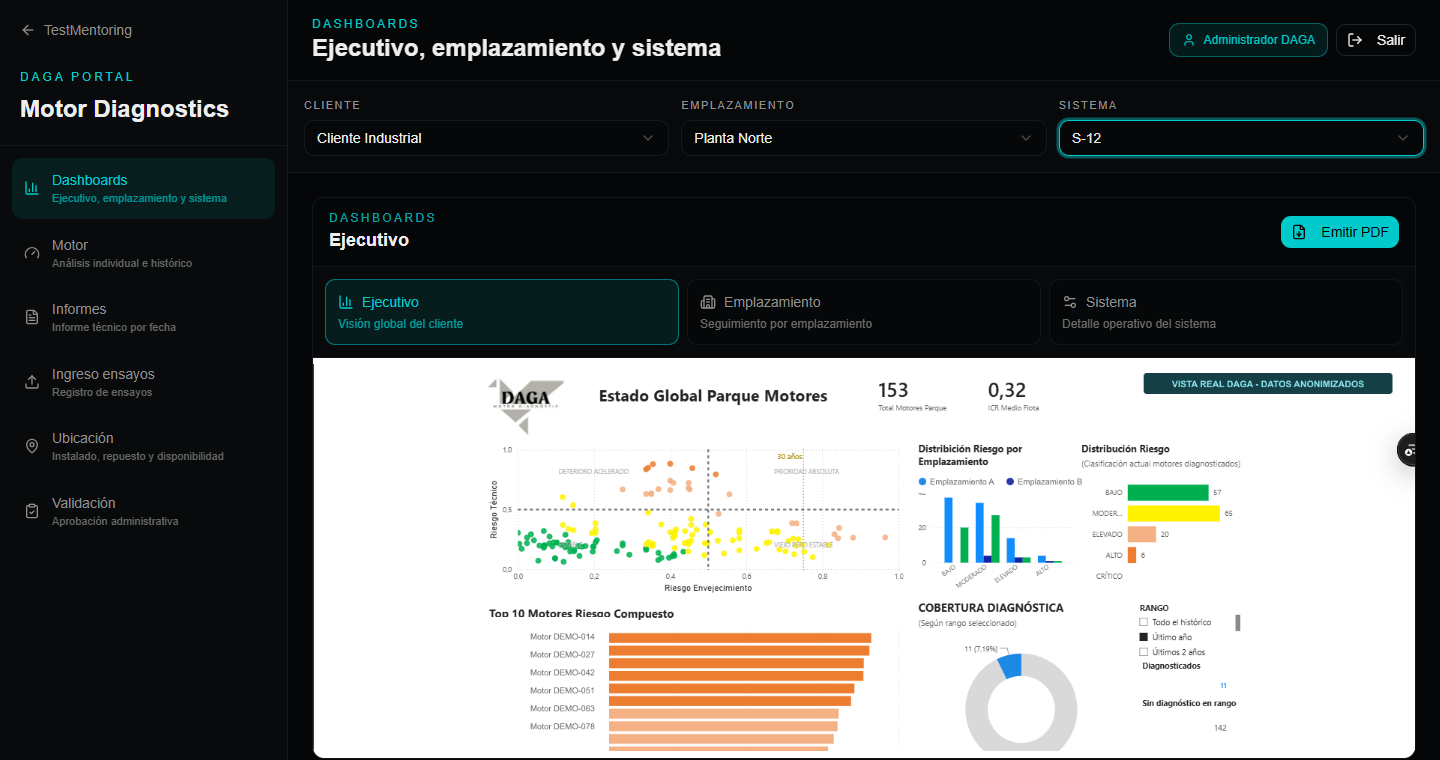Open Dashboards section in the sidebar
The width and height of the screenshot is (1440, 760).
click(x=143, y=188)
